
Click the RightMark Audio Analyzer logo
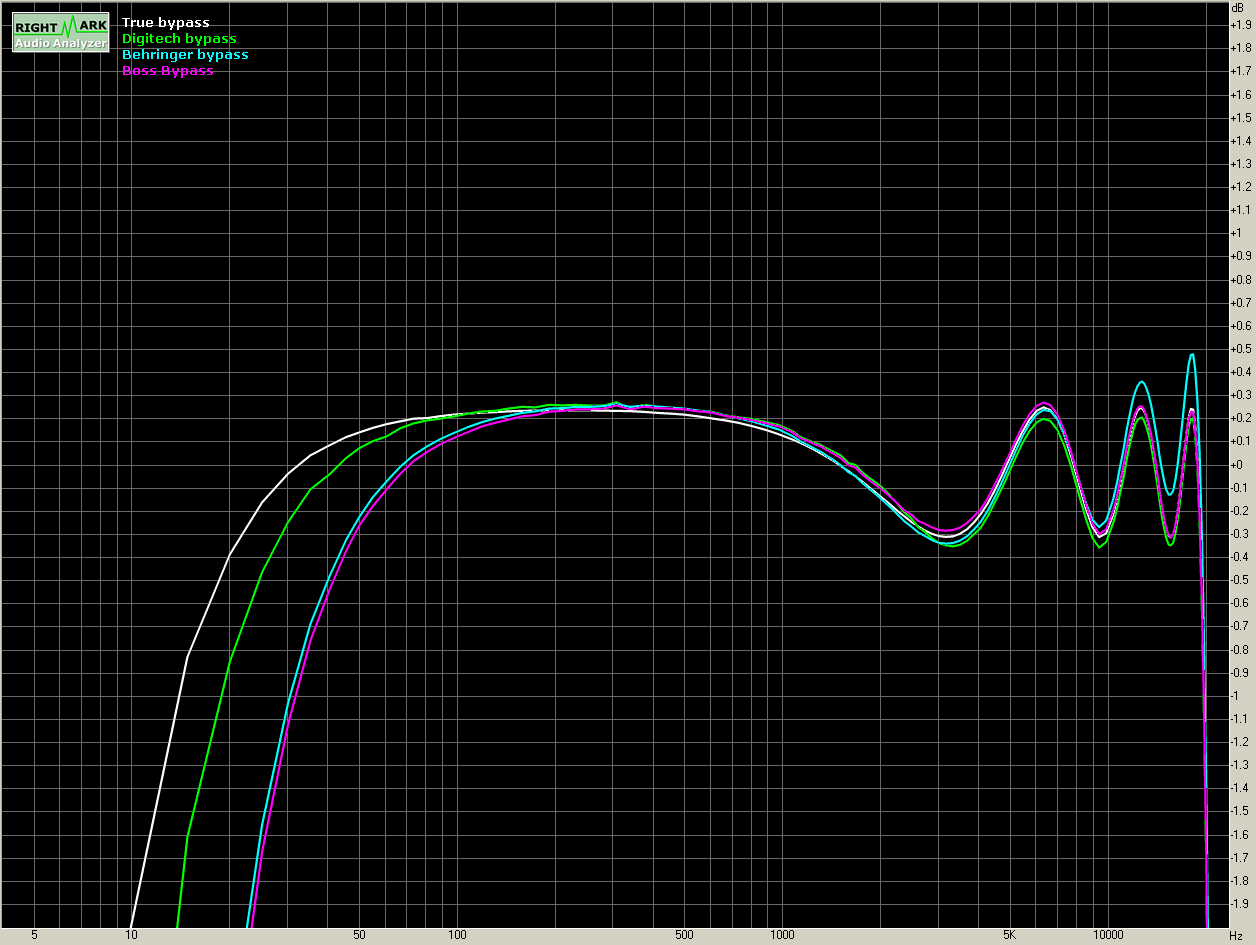60,33
